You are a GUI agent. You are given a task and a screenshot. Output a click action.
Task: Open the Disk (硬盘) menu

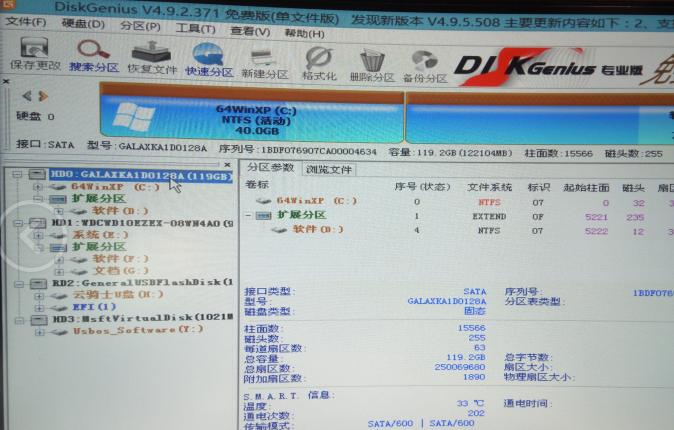83,23
